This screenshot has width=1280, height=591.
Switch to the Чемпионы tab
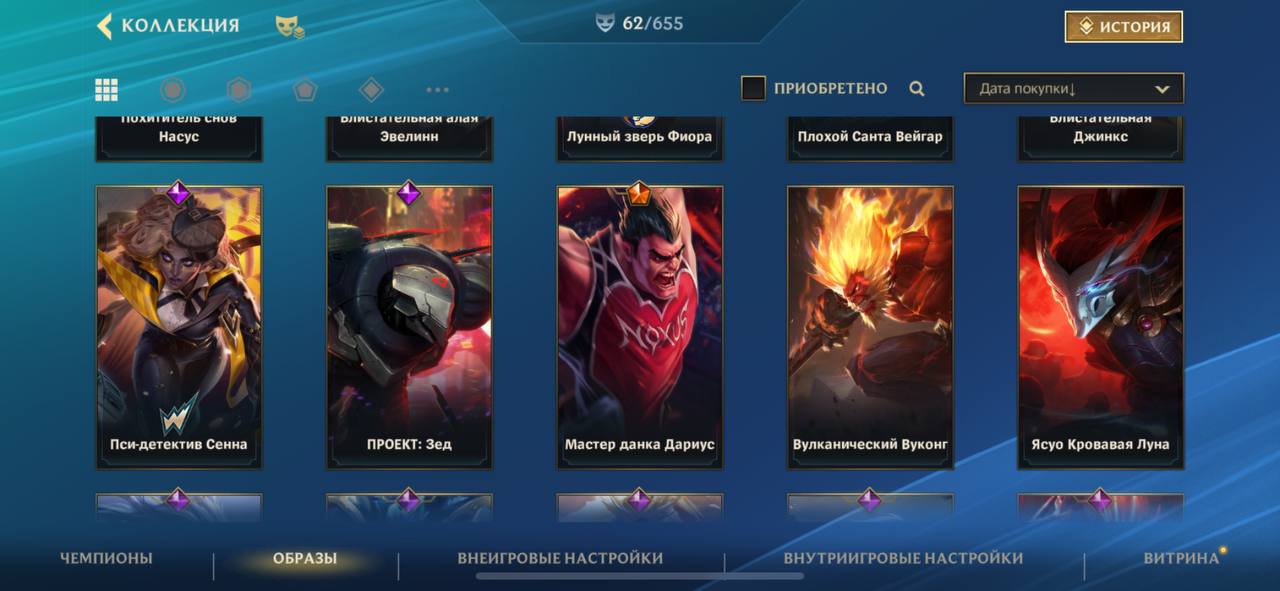[x=106, y=558]
